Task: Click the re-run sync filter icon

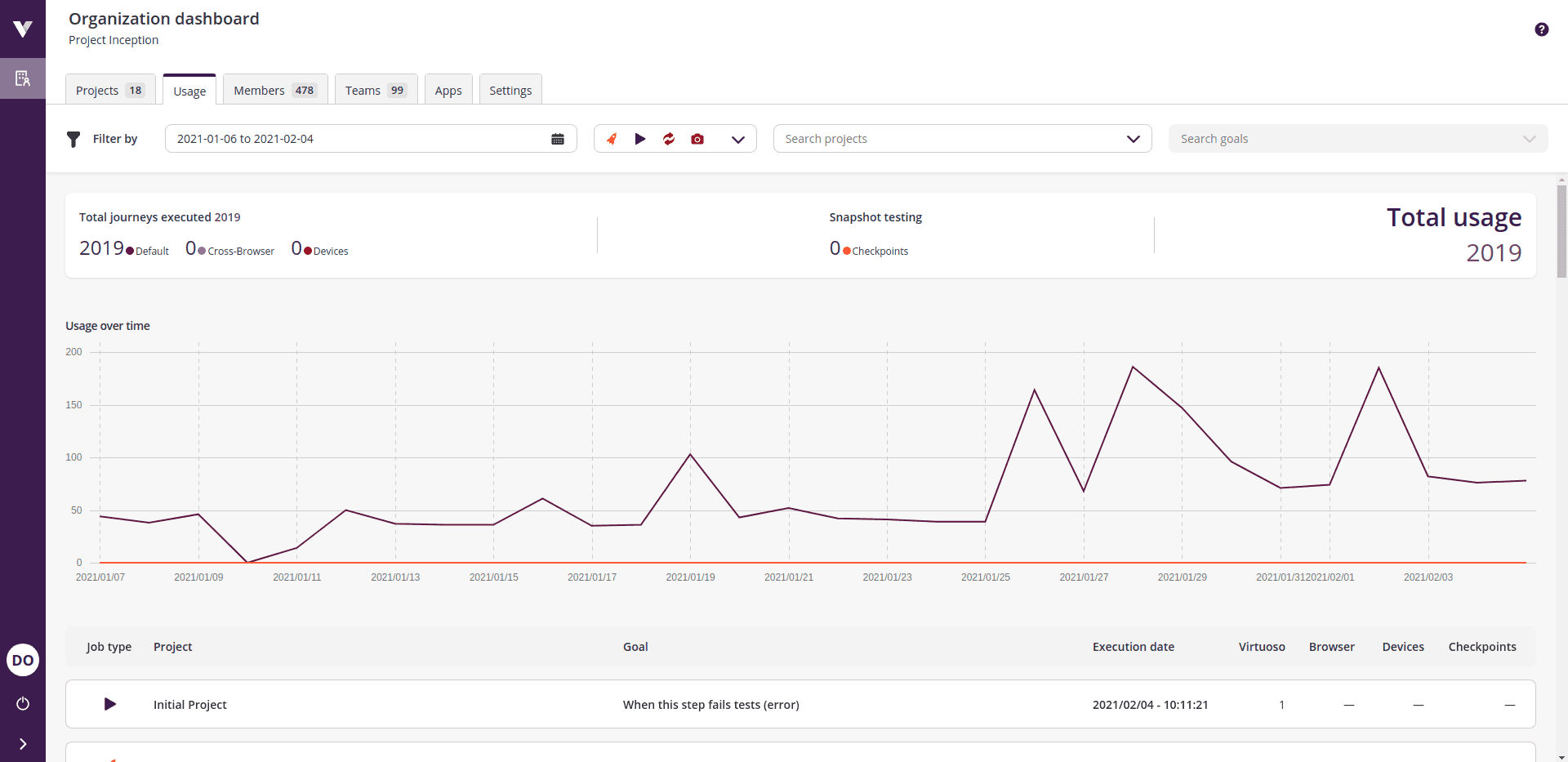Action: 669,139
